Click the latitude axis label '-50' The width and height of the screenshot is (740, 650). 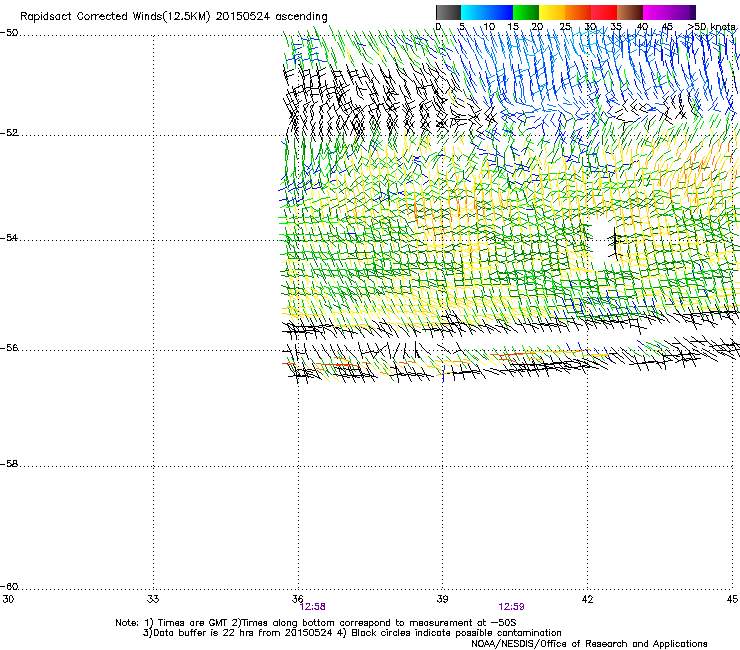(9, 33)
